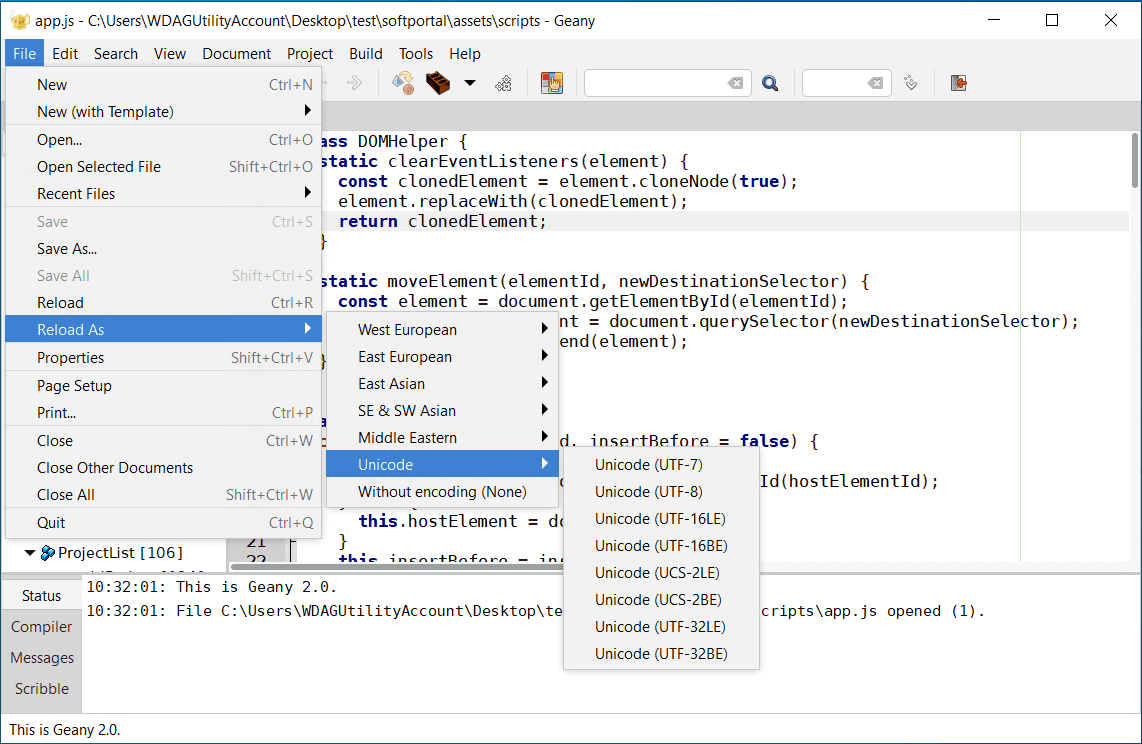Reload as Unicode (UCS-2BE)

[x=661, y=599]
